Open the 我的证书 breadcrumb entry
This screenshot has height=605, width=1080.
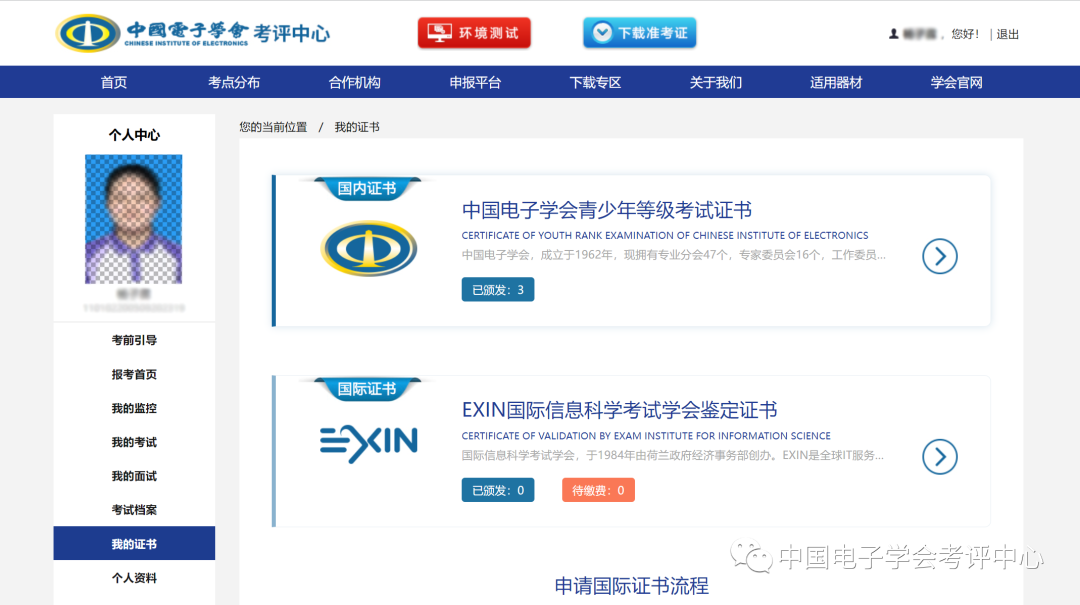(359, 127)
